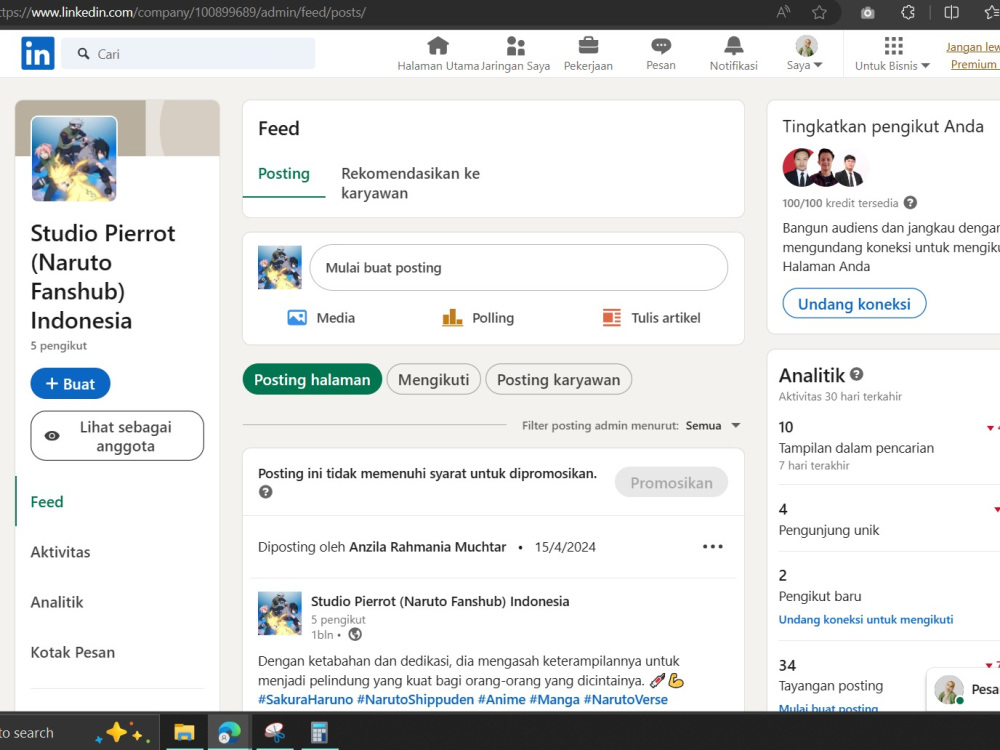Open Premium link in top bar

pos(973,64)
